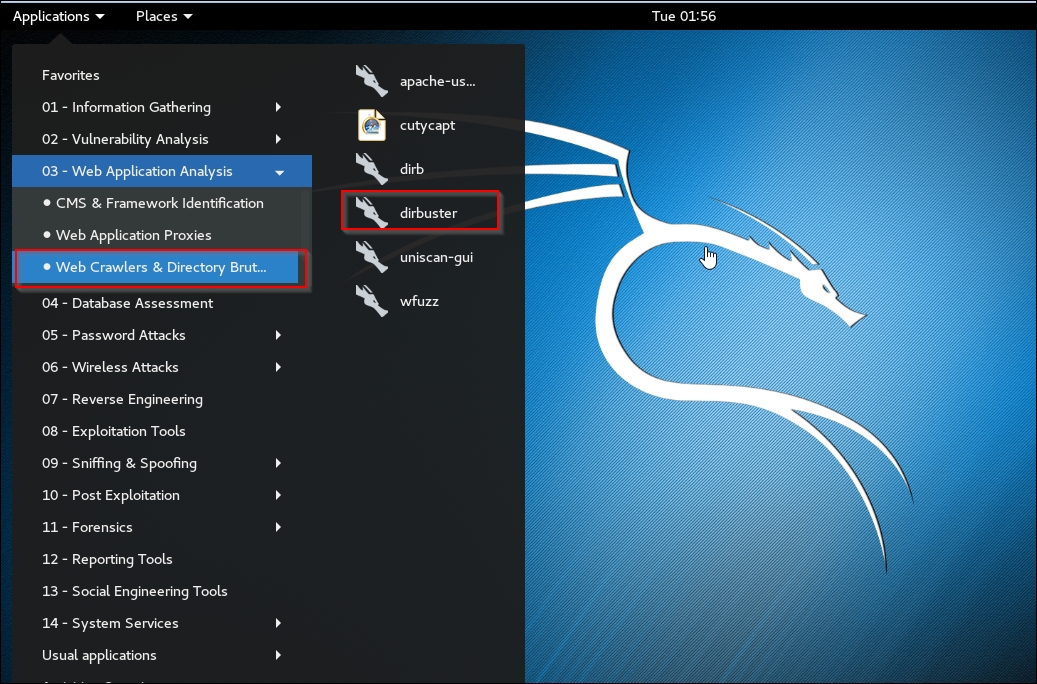Expand arrow next to Password Attacks
Screen dimensions: 1037x684
[x=278, y=335]
